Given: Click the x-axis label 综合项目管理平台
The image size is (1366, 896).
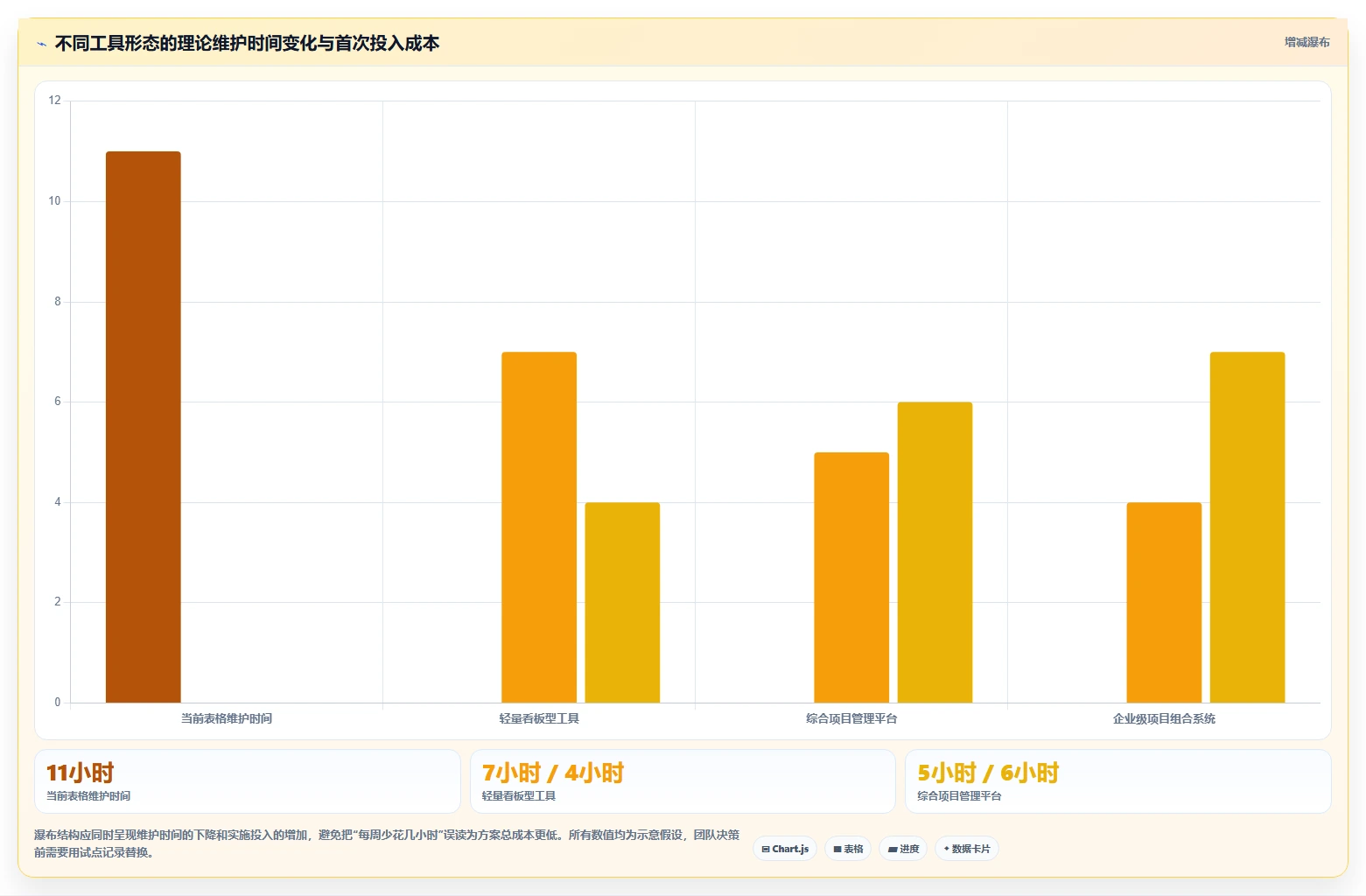Looking at the screenshot, I should (x=851, y=718).
